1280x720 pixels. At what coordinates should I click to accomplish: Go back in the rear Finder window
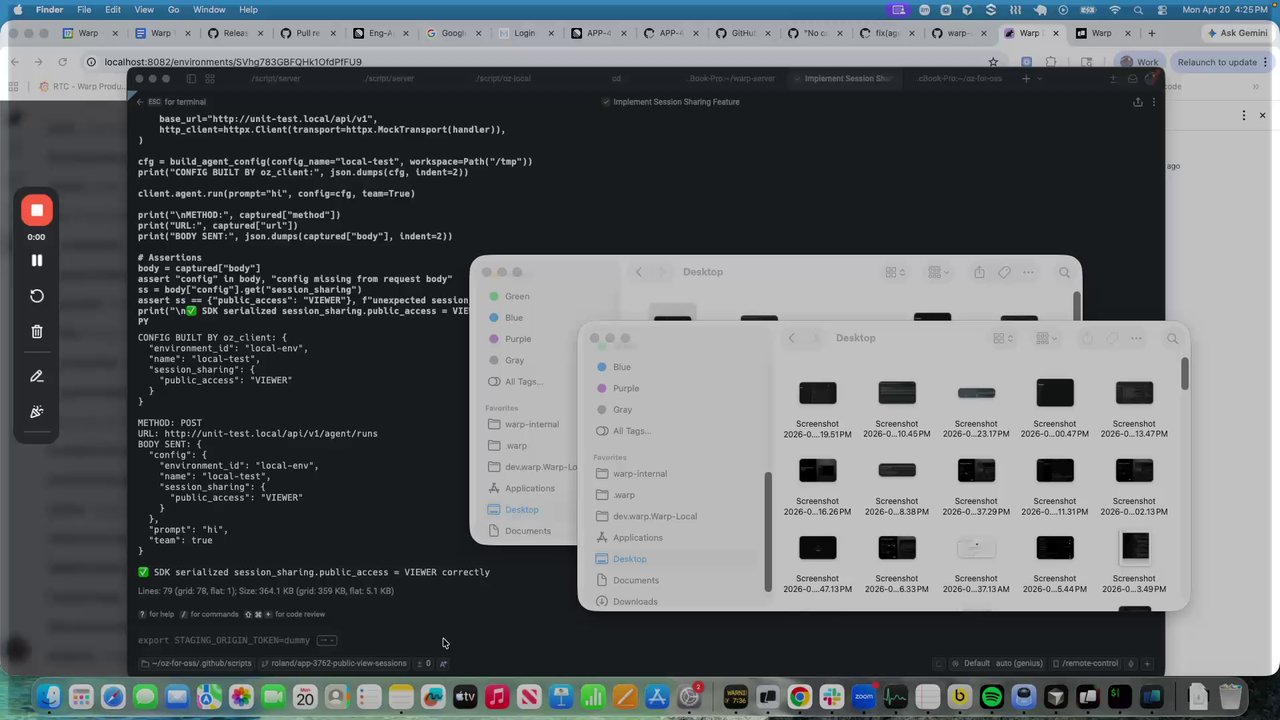coord(638,272)
